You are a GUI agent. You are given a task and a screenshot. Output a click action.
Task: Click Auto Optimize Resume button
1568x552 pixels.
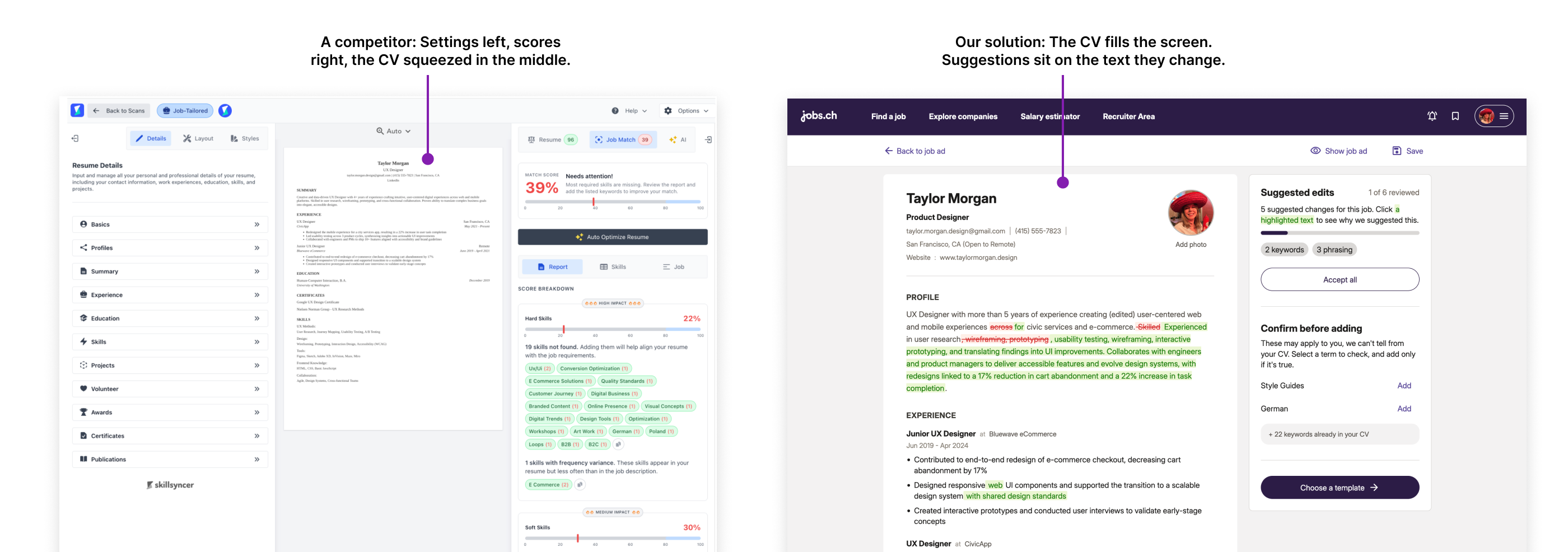(612, 237)
